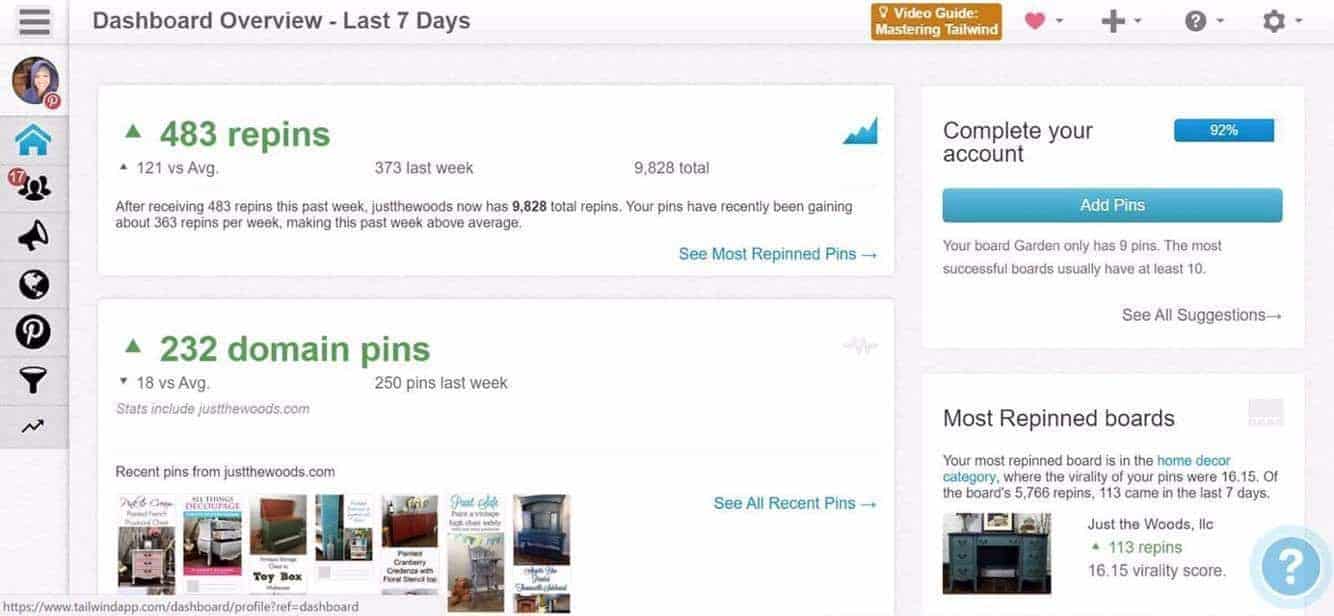Open the megaphone Publisher icon
1334x616 pixels.
(33, 236)
